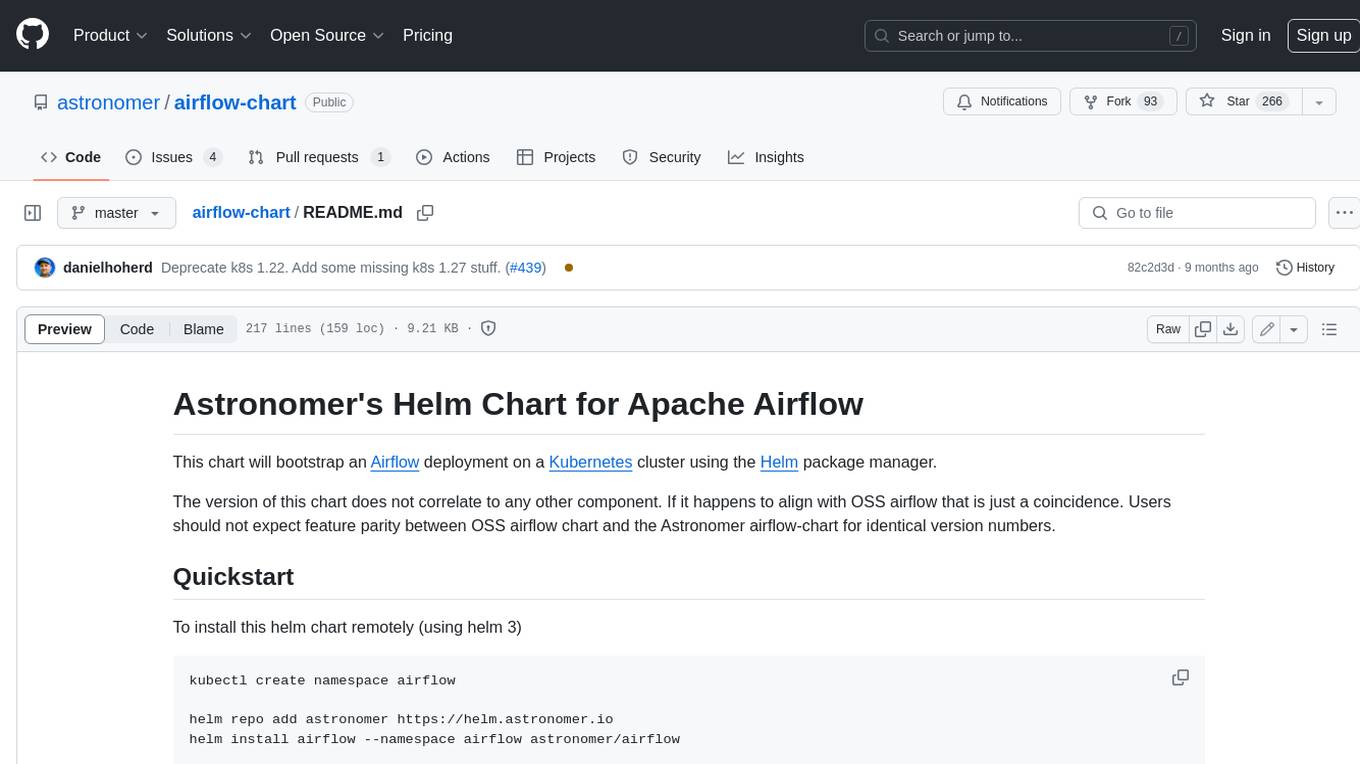Open the danielhoherd author link
Viewport: 1360px width, 764px height.
[108, 267]
